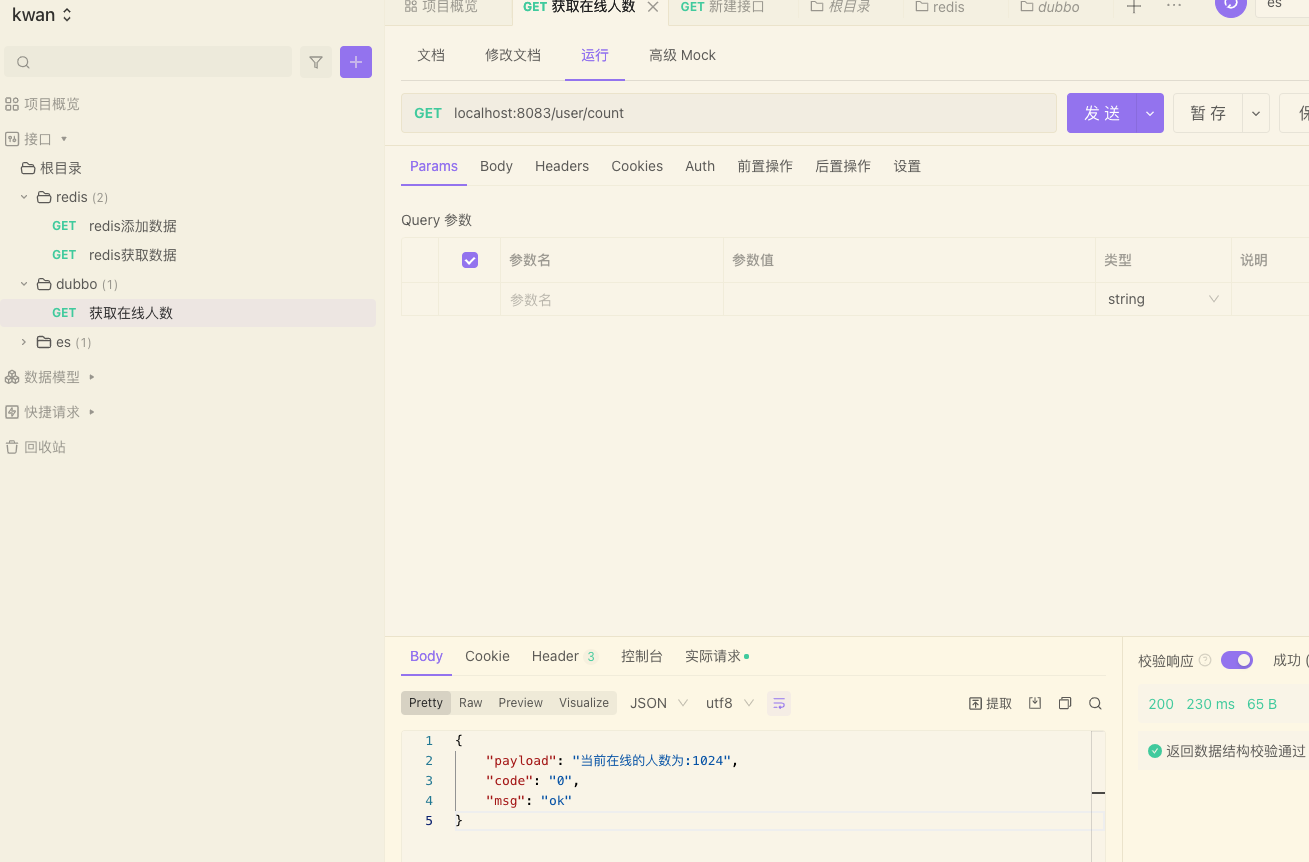
Task: Search response body with magnifier icon
Action: (x=1095, y=703)
